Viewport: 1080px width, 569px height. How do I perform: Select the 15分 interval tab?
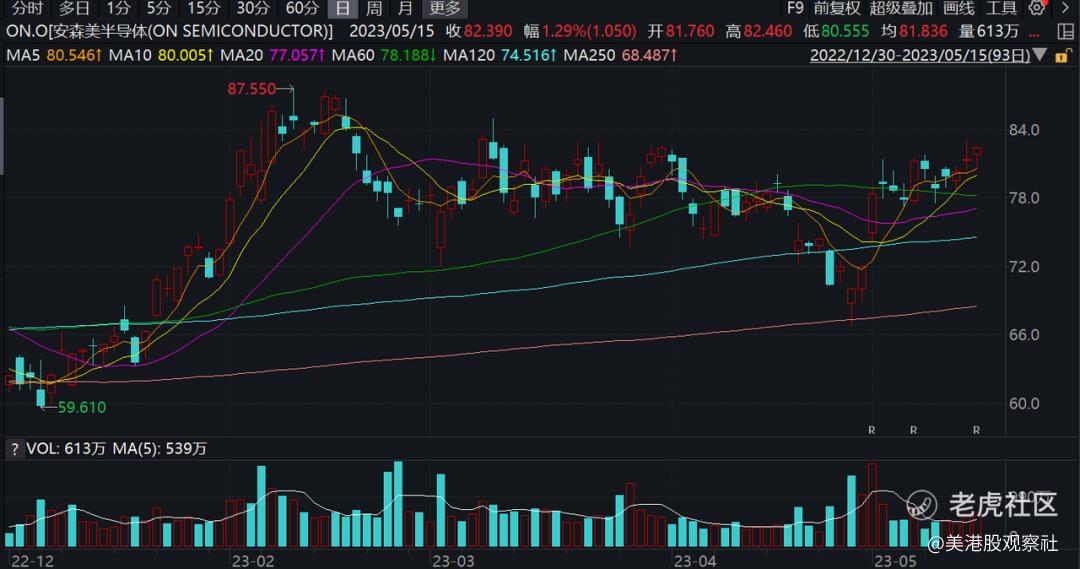pyautogui.click(x=204, y=8)
